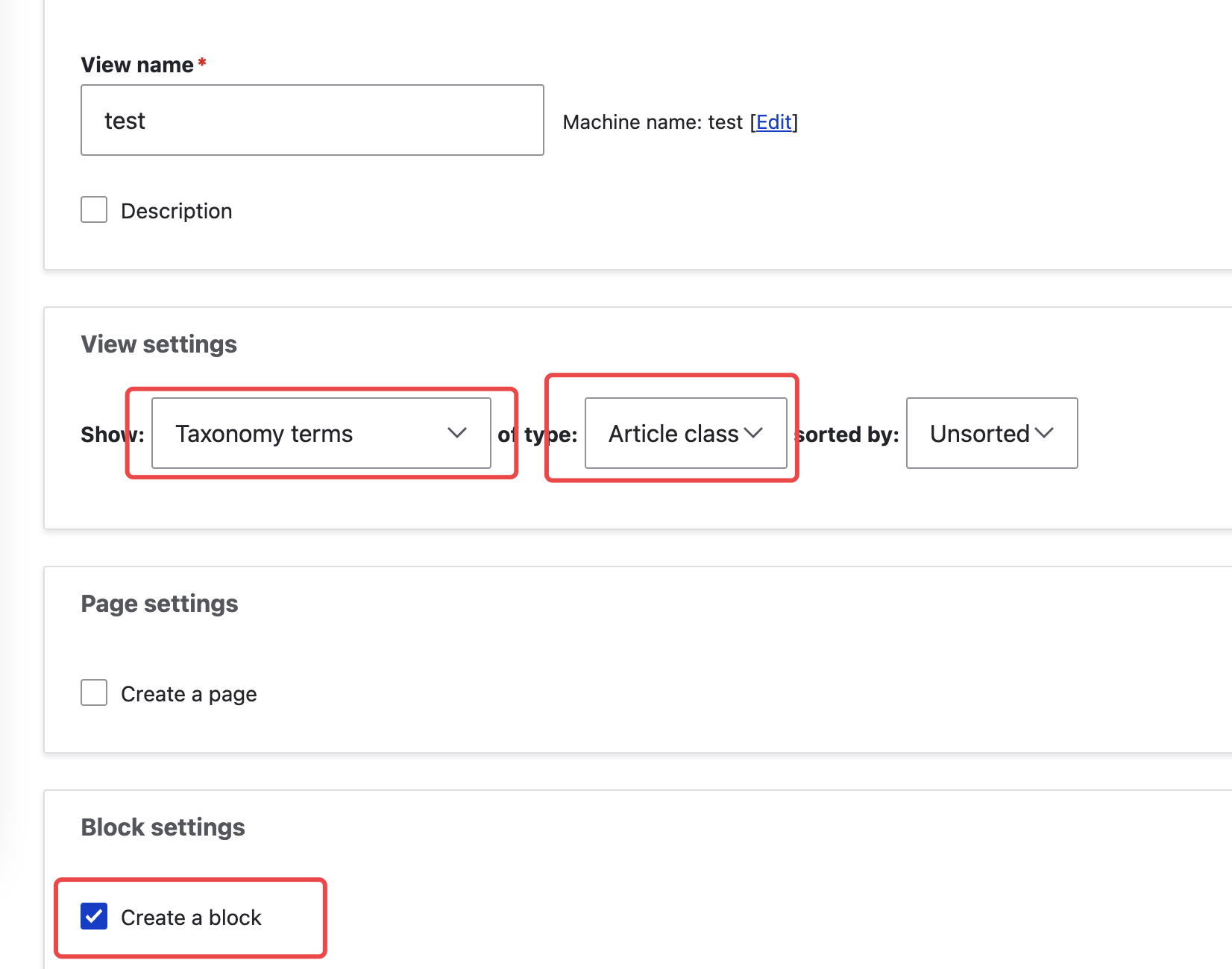Click the chevron arrow beside Taxonomy terms

tap(456, 433)
